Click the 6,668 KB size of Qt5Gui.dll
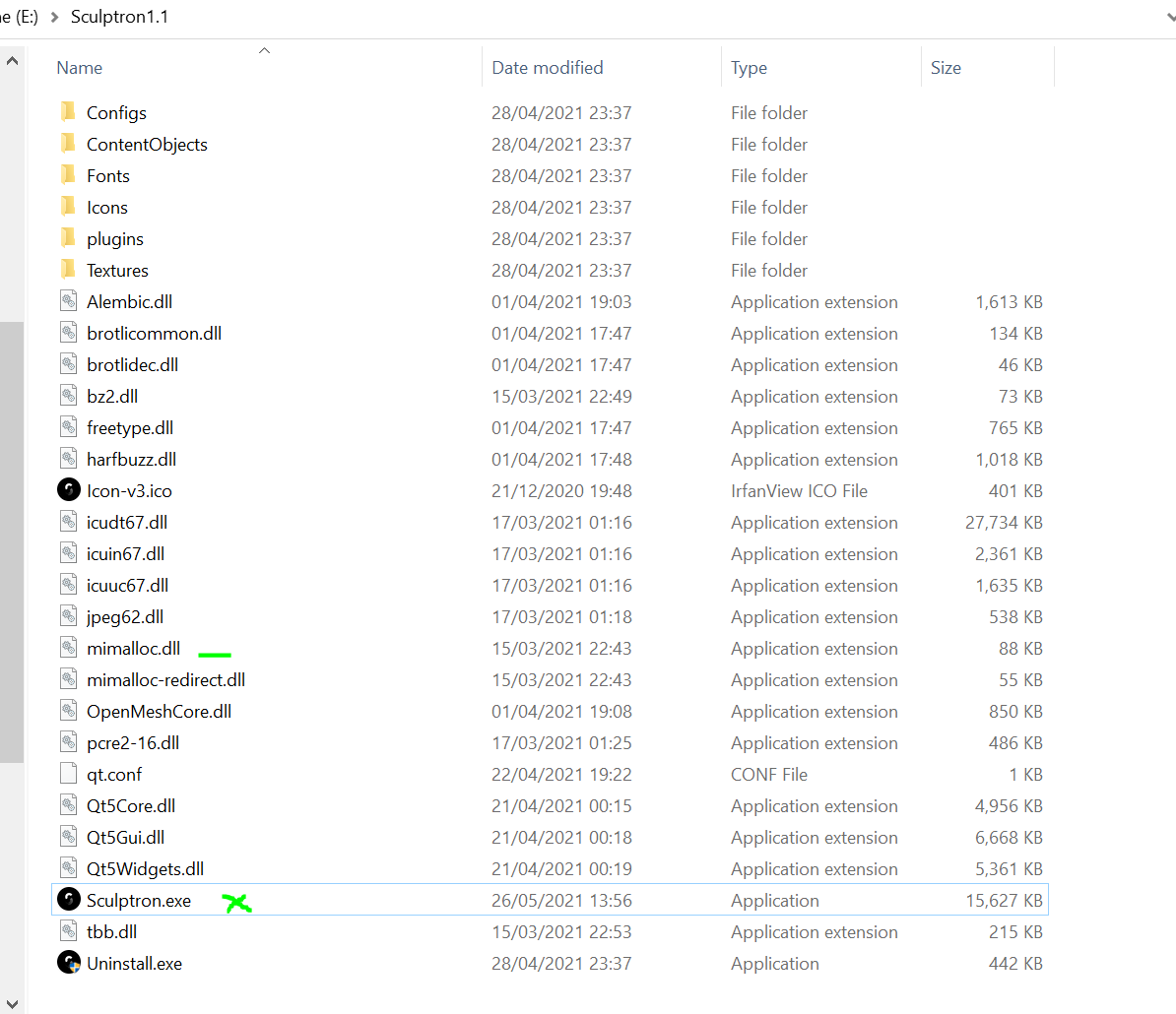 click(1009, 837)
